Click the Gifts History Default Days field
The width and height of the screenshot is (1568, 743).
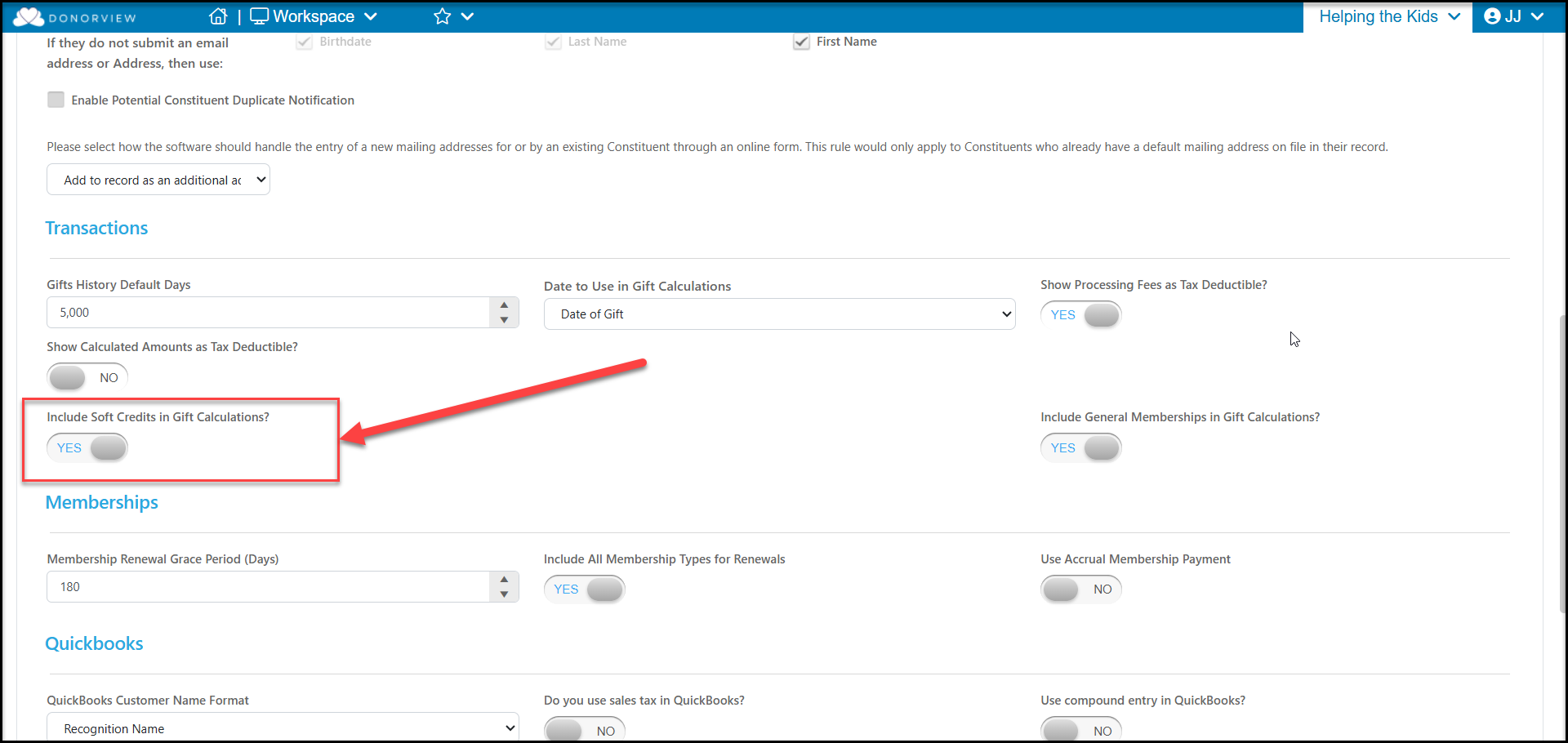coord(268,313)
